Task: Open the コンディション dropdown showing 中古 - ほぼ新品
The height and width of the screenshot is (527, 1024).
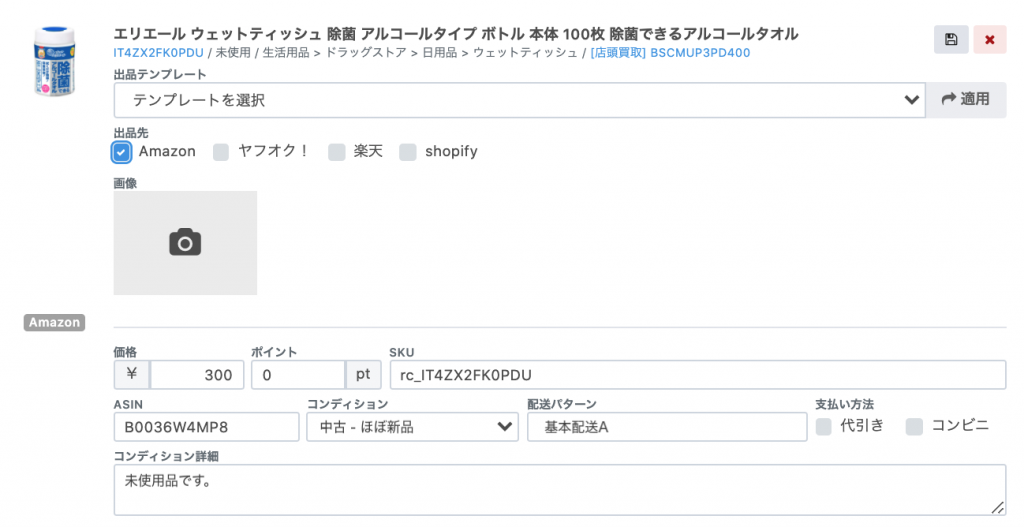Action: (x=413, y=427)
